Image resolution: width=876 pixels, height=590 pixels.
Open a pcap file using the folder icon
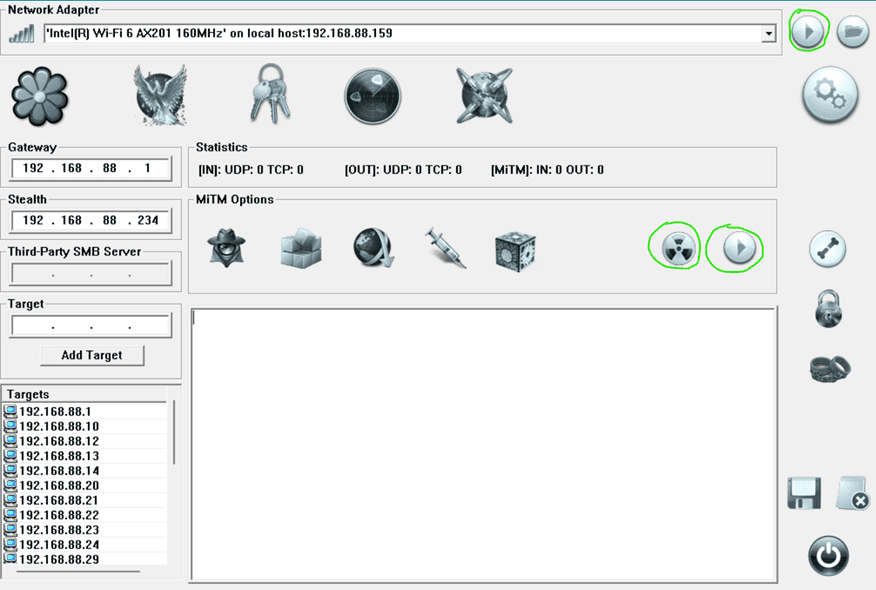pyautogui.click(x=853, y=31)
